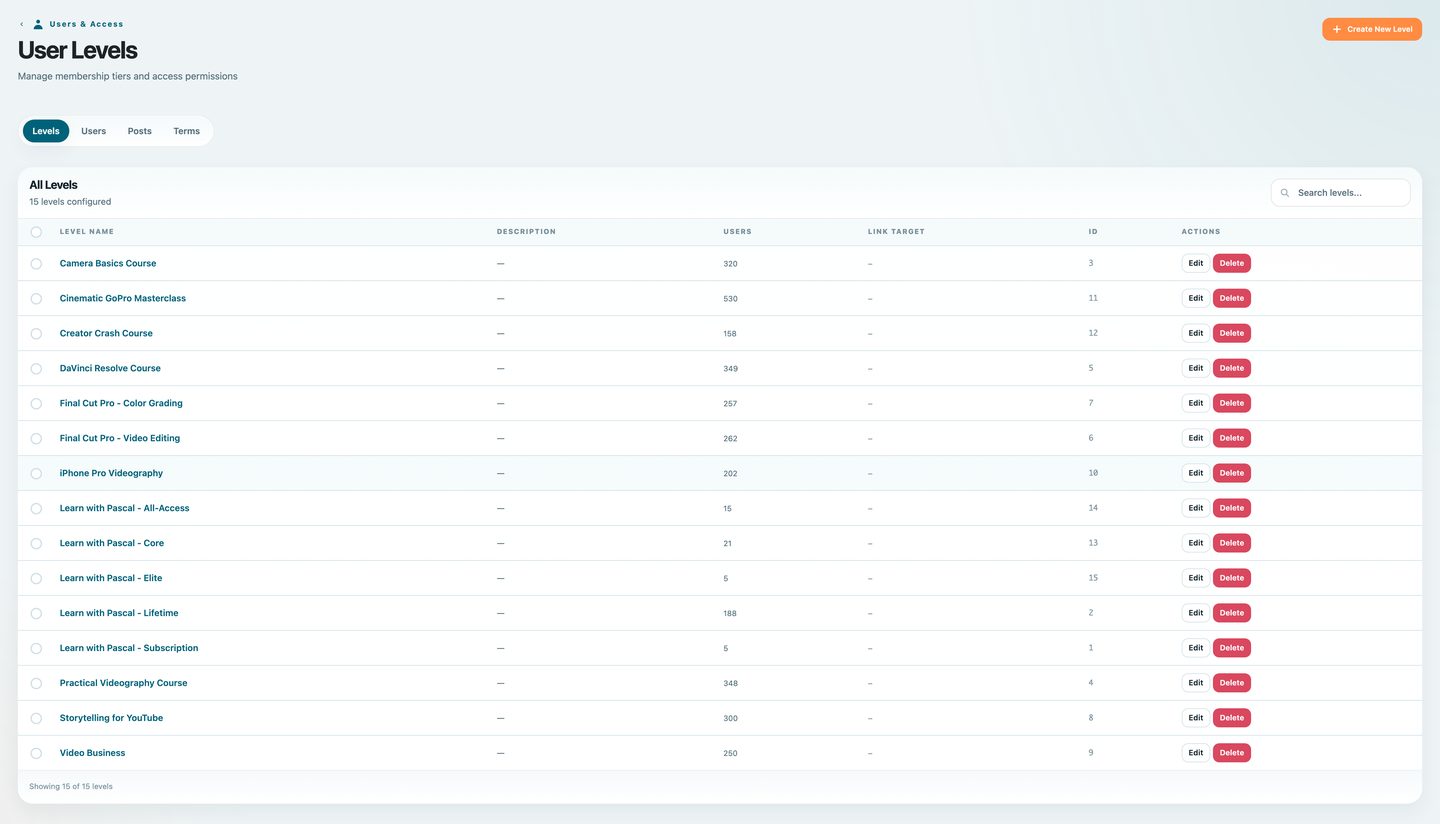Viewport: 1440px width, 824px height.
Task: Switch to the Users tab
Action: pyautogui.click(x=93, y=131)
